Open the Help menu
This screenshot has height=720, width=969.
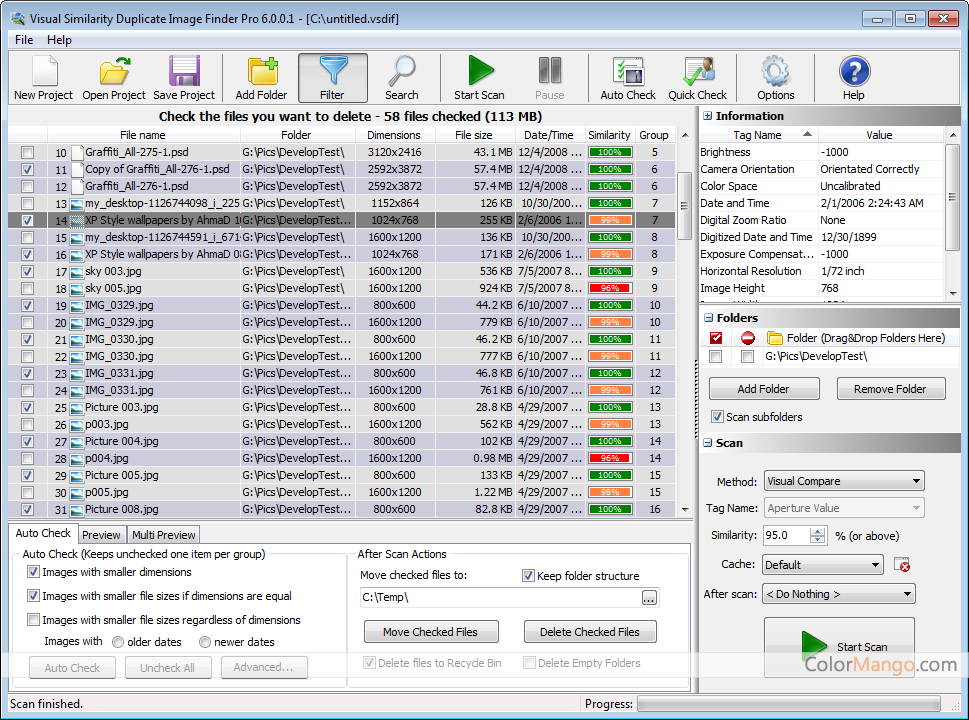pos(59,40)
